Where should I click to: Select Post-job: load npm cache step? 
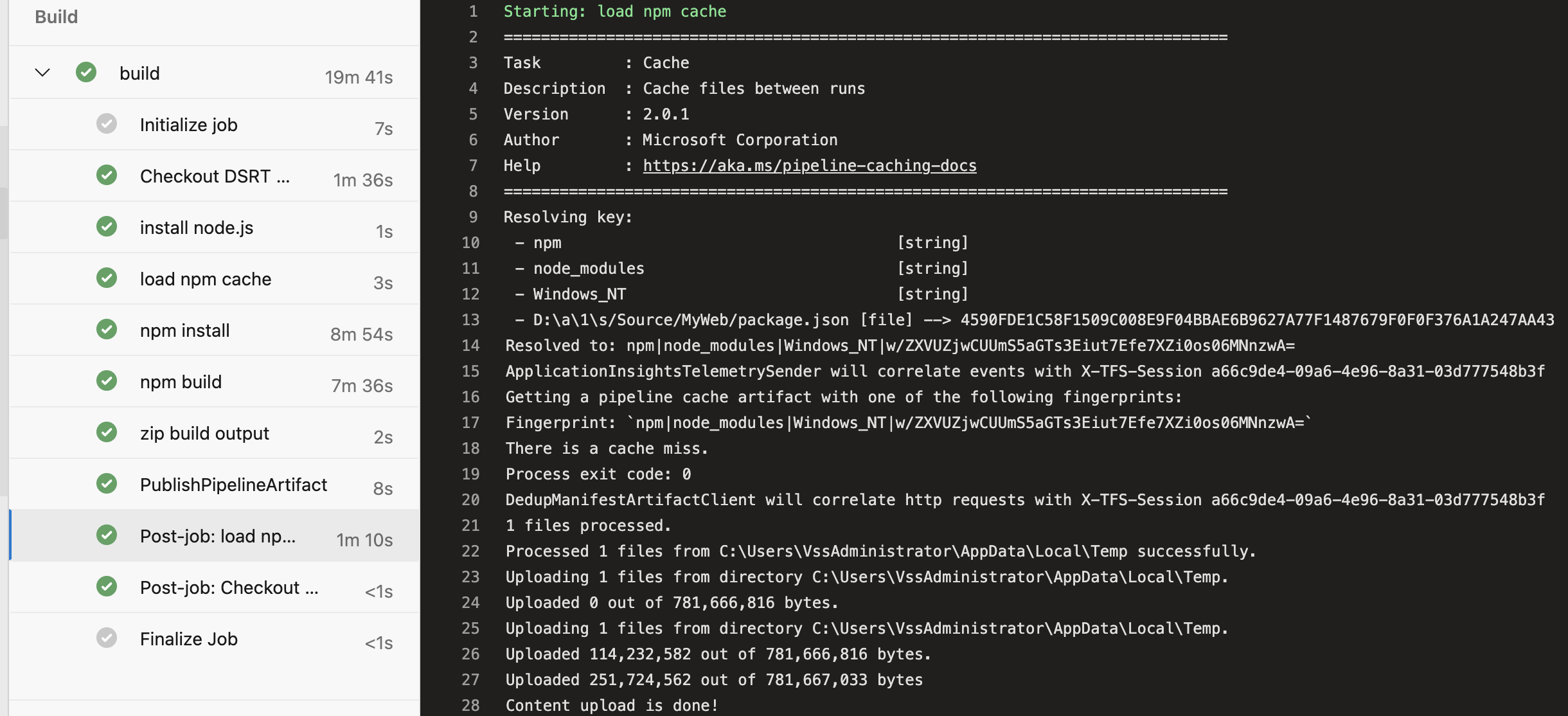(217, 536)
